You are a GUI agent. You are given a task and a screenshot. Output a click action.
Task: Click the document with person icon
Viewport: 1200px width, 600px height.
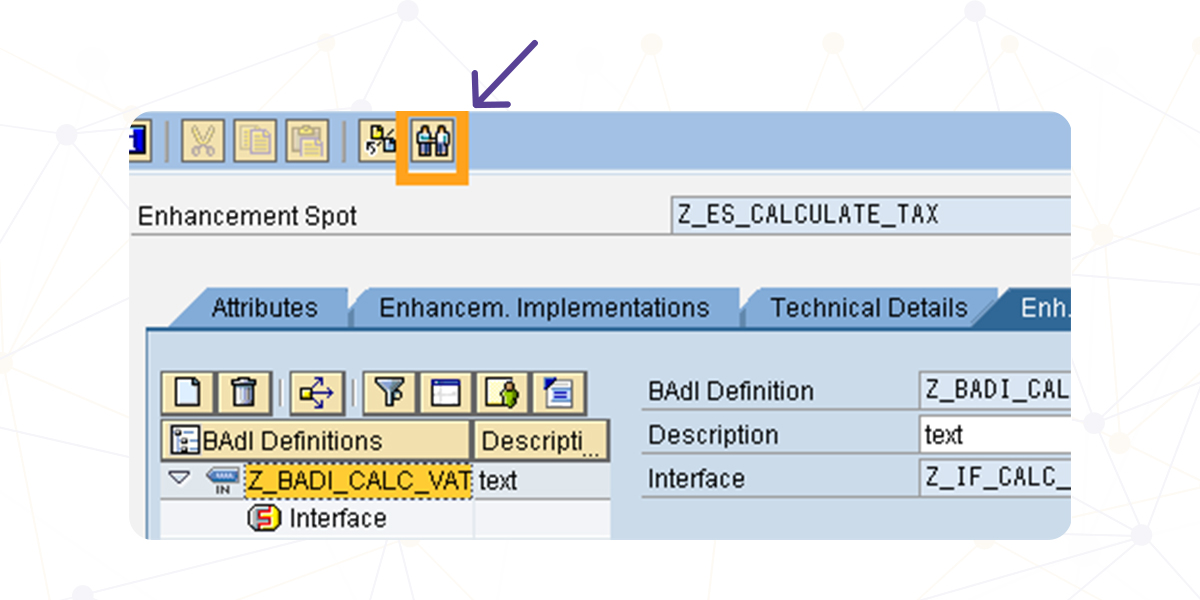(502, 393)
